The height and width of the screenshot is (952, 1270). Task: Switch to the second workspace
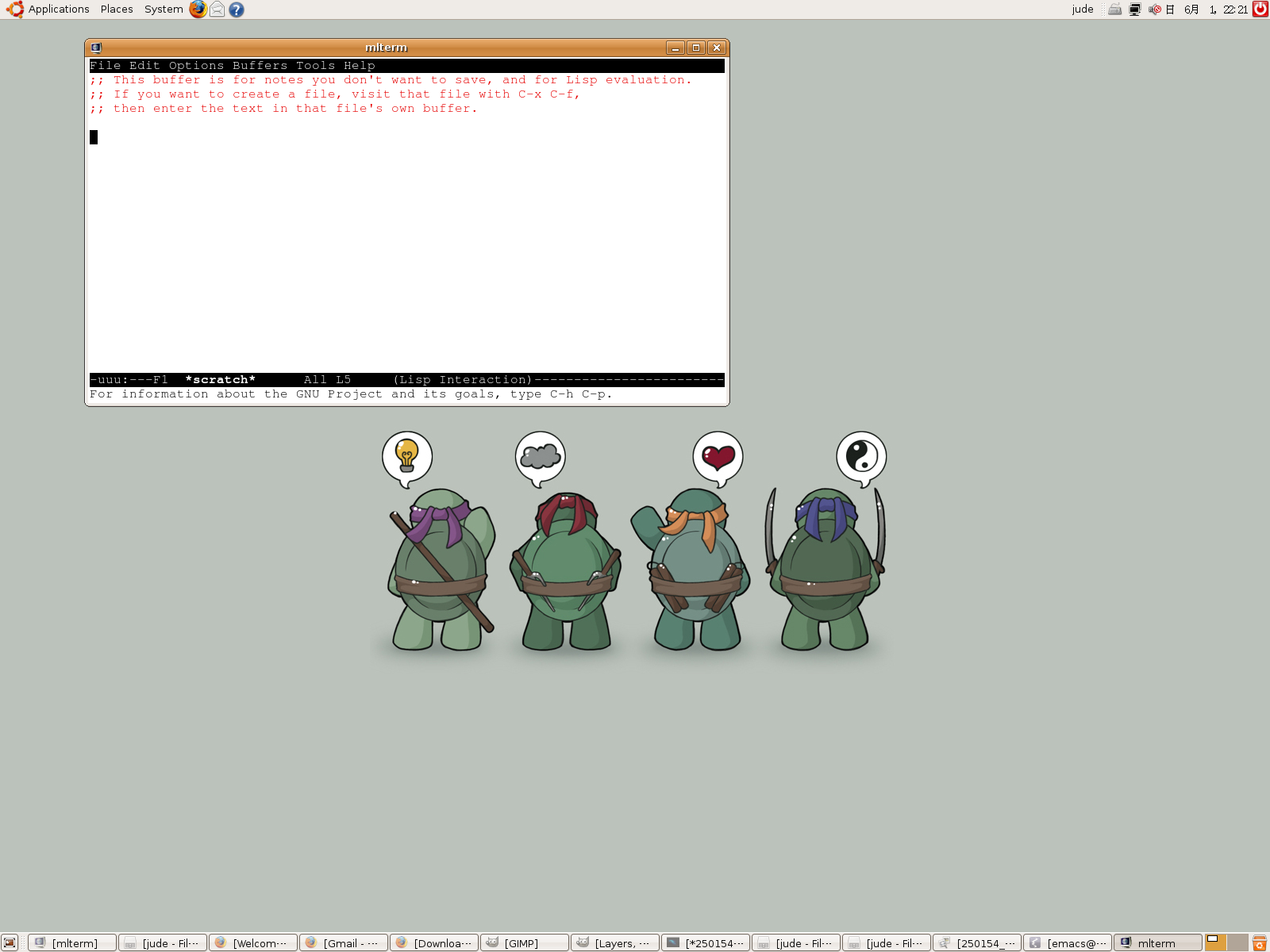pos(1237,942)
